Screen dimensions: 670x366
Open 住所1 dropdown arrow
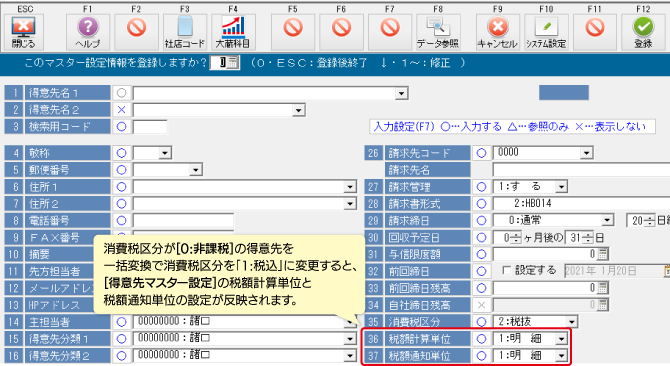(350, 187)
